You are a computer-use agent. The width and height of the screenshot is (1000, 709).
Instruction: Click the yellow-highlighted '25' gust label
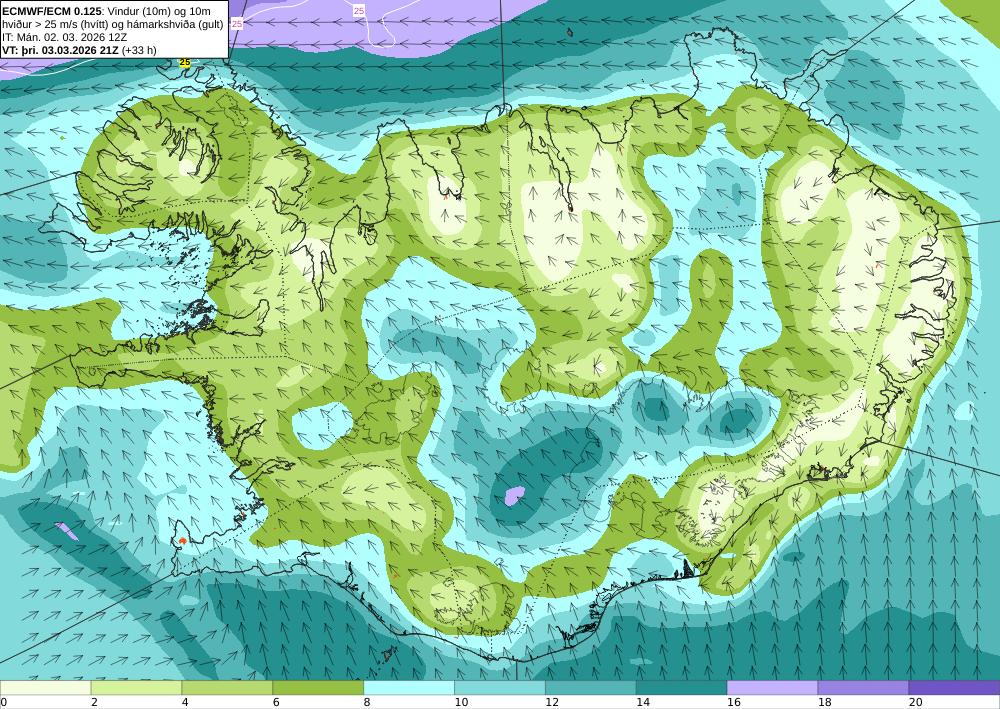(185, 62)
